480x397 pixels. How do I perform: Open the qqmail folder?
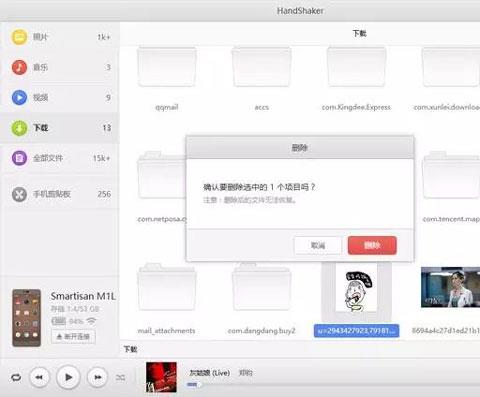click(x=167, y=68)
